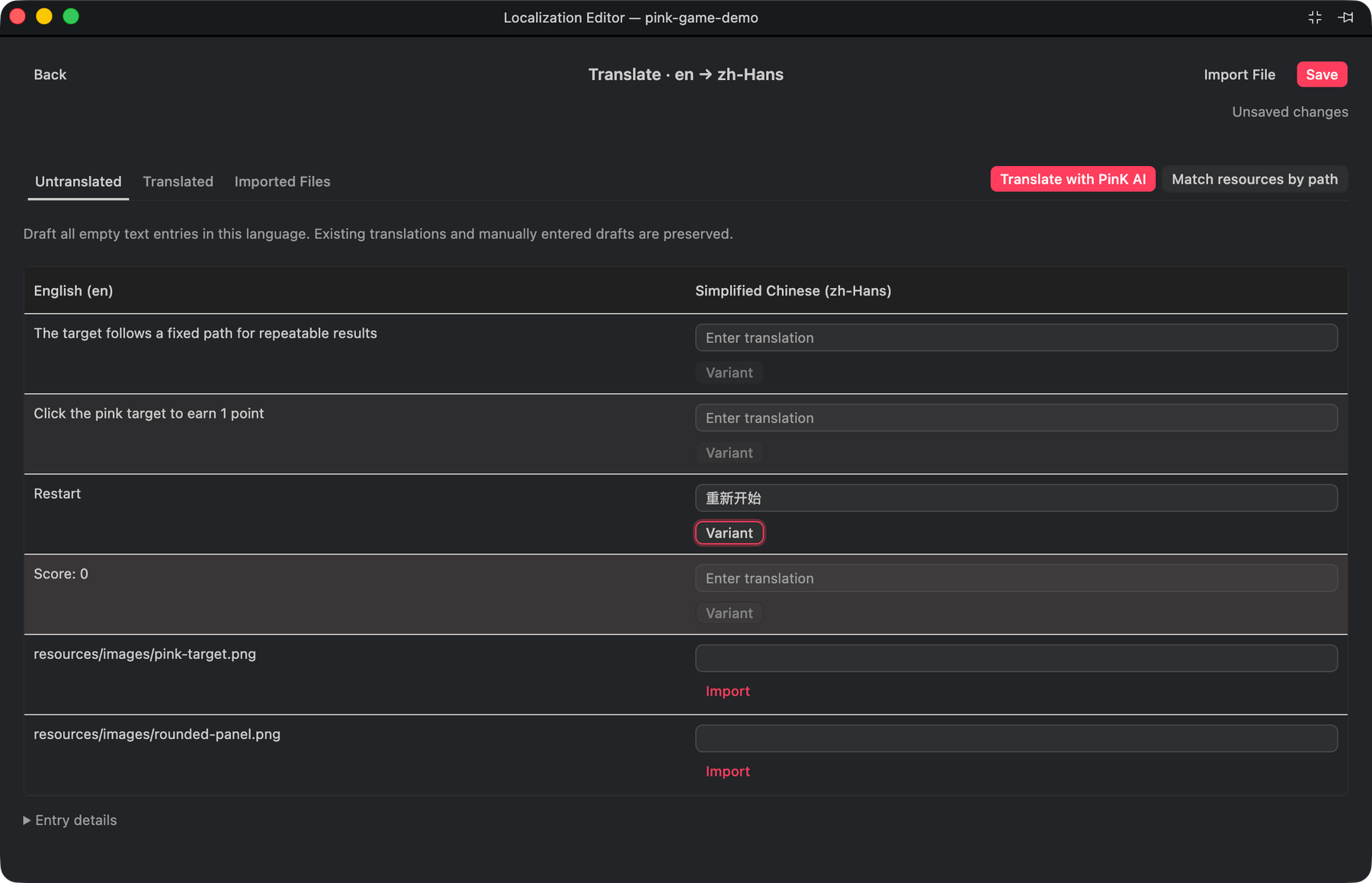Screen dimensions: 1372x883
Task: Switch to the Translated tab
Action: pos(178,181)
